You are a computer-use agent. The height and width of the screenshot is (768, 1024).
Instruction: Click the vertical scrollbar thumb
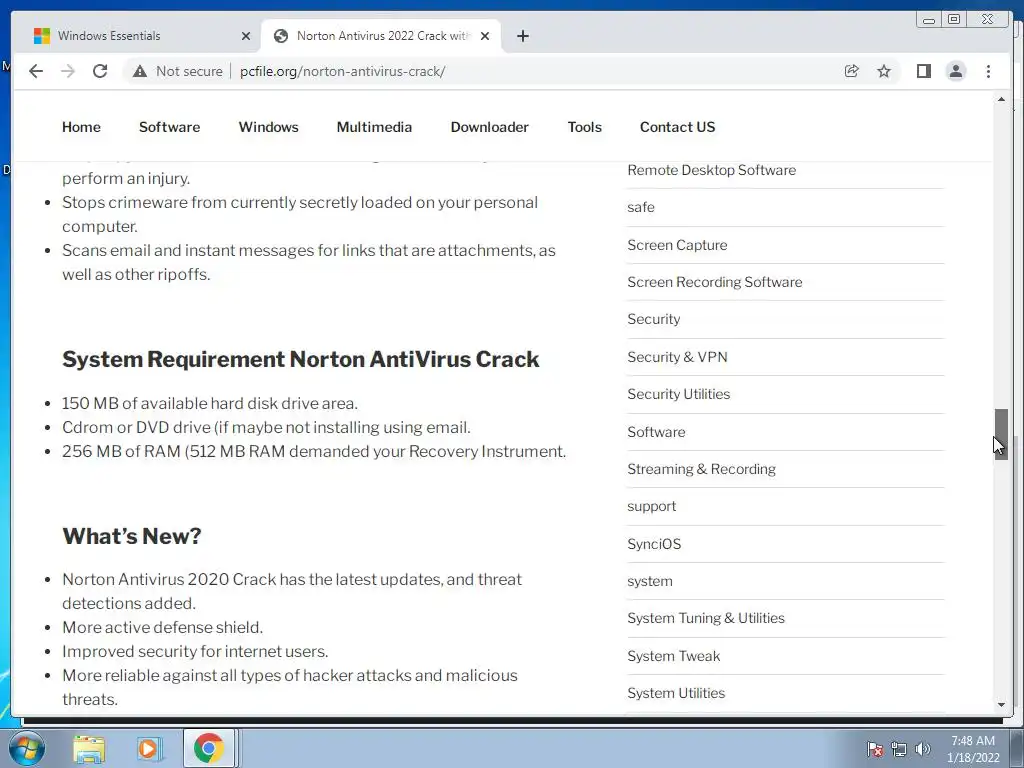tap(1001, 434)
